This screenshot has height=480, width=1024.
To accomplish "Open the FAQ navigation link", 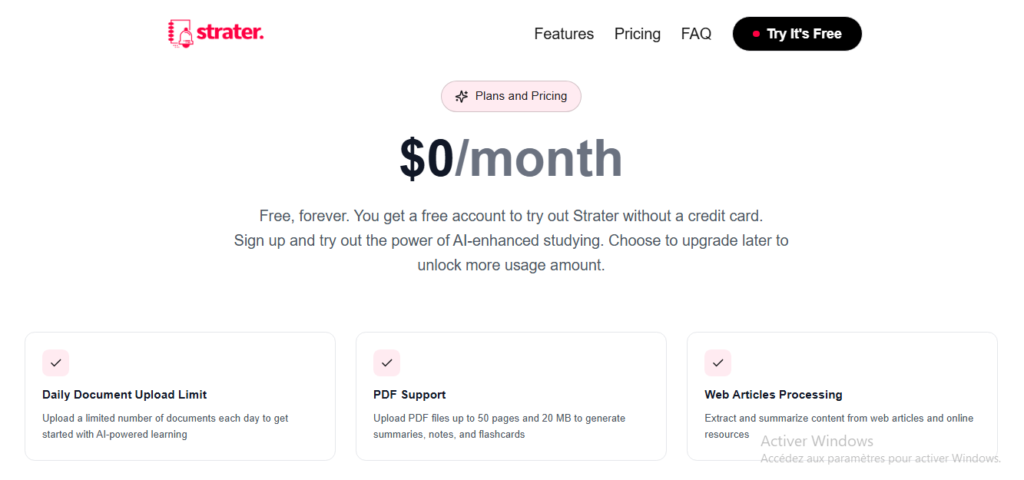I will click(x=696, y=34).
